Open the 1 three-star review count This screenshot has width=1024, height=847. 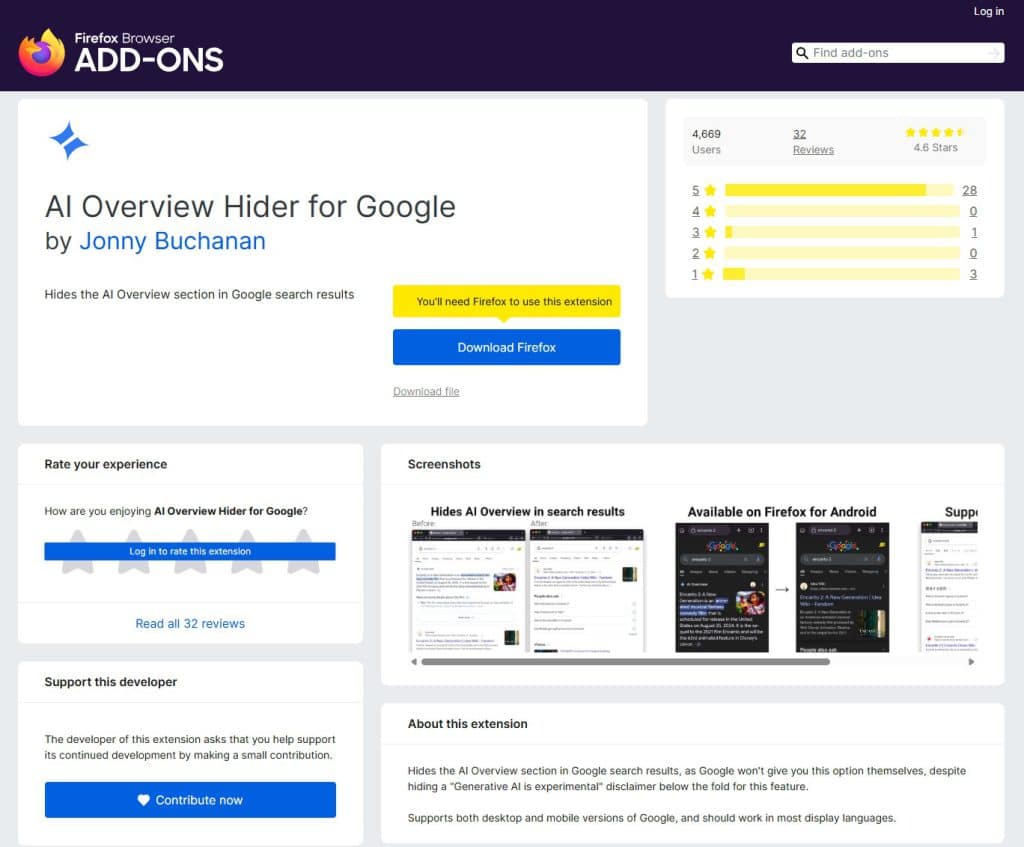coord(974,232)
